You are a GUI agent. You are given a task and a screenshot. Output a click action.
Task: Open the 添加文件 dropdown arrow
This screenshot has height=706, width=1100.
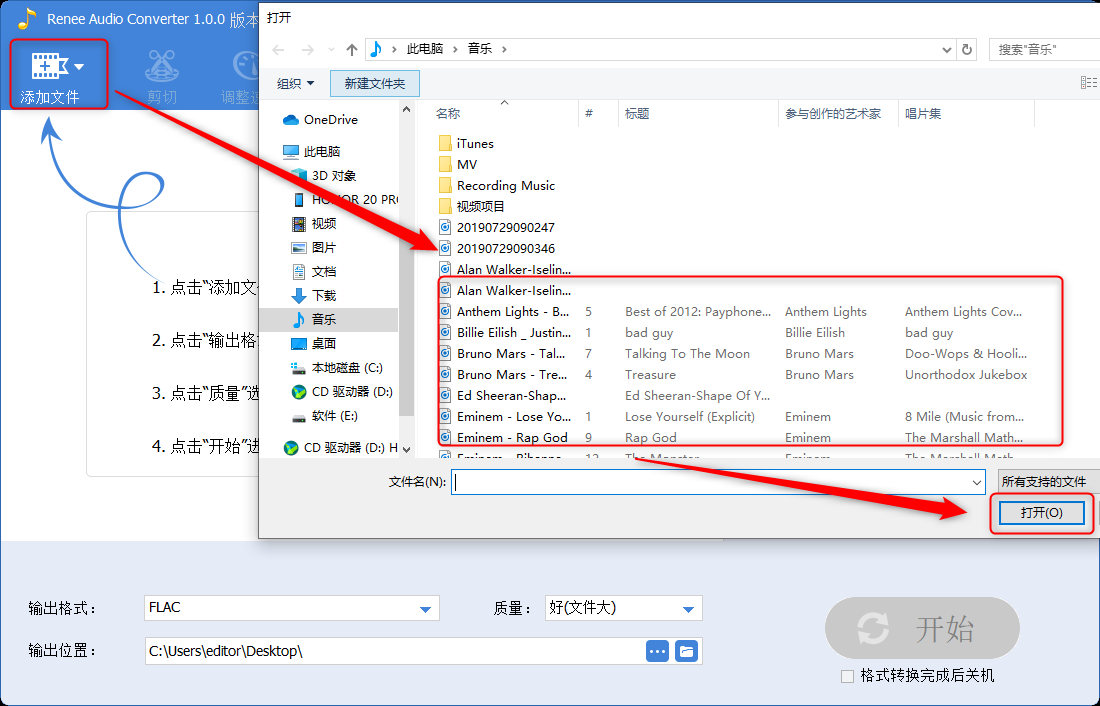tap(79, 67)
